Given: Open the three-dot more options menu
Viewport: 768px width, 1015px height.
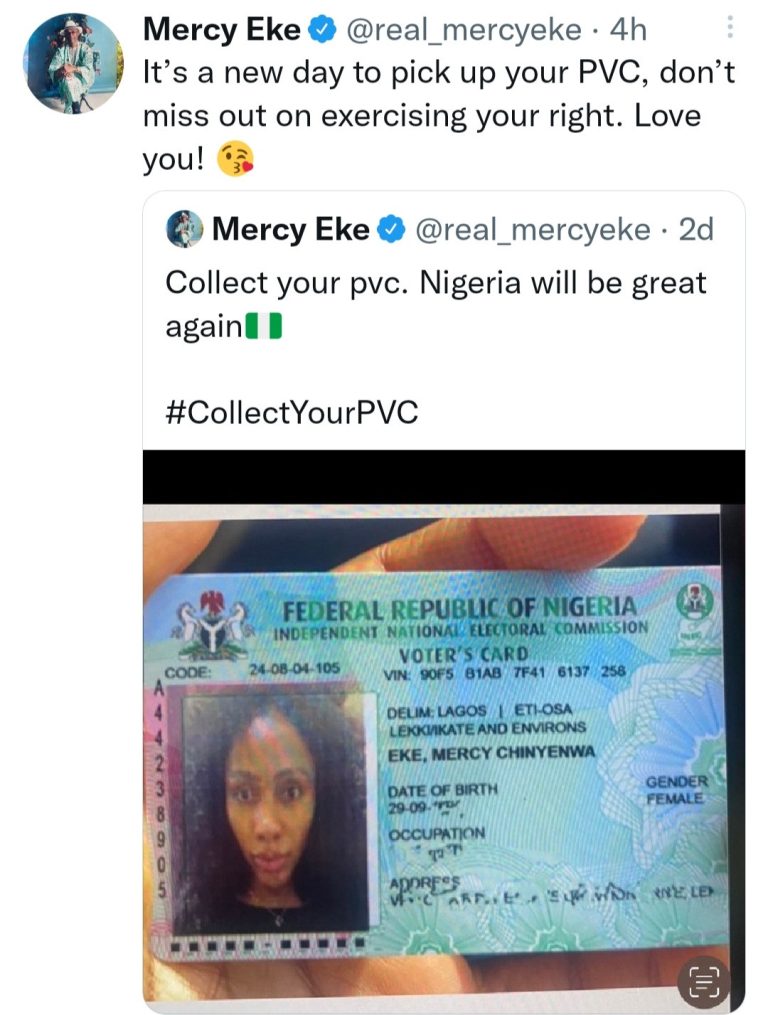Looking at the screenshot, I should (x=731, y=28).
